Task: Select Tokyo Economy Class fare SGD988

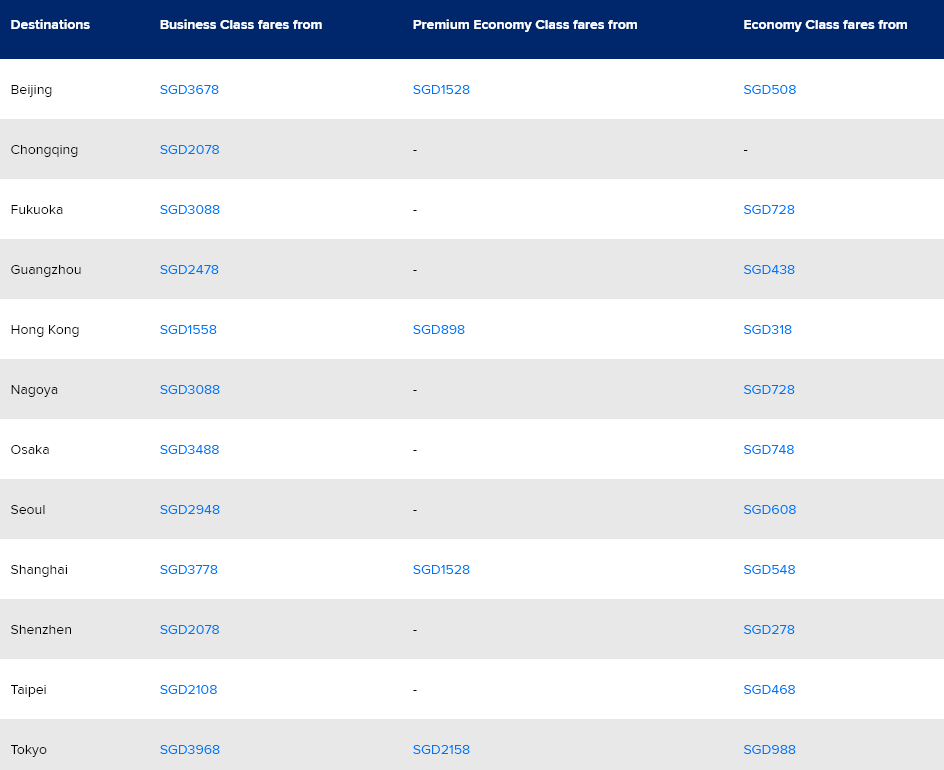Action: (769, 750)
